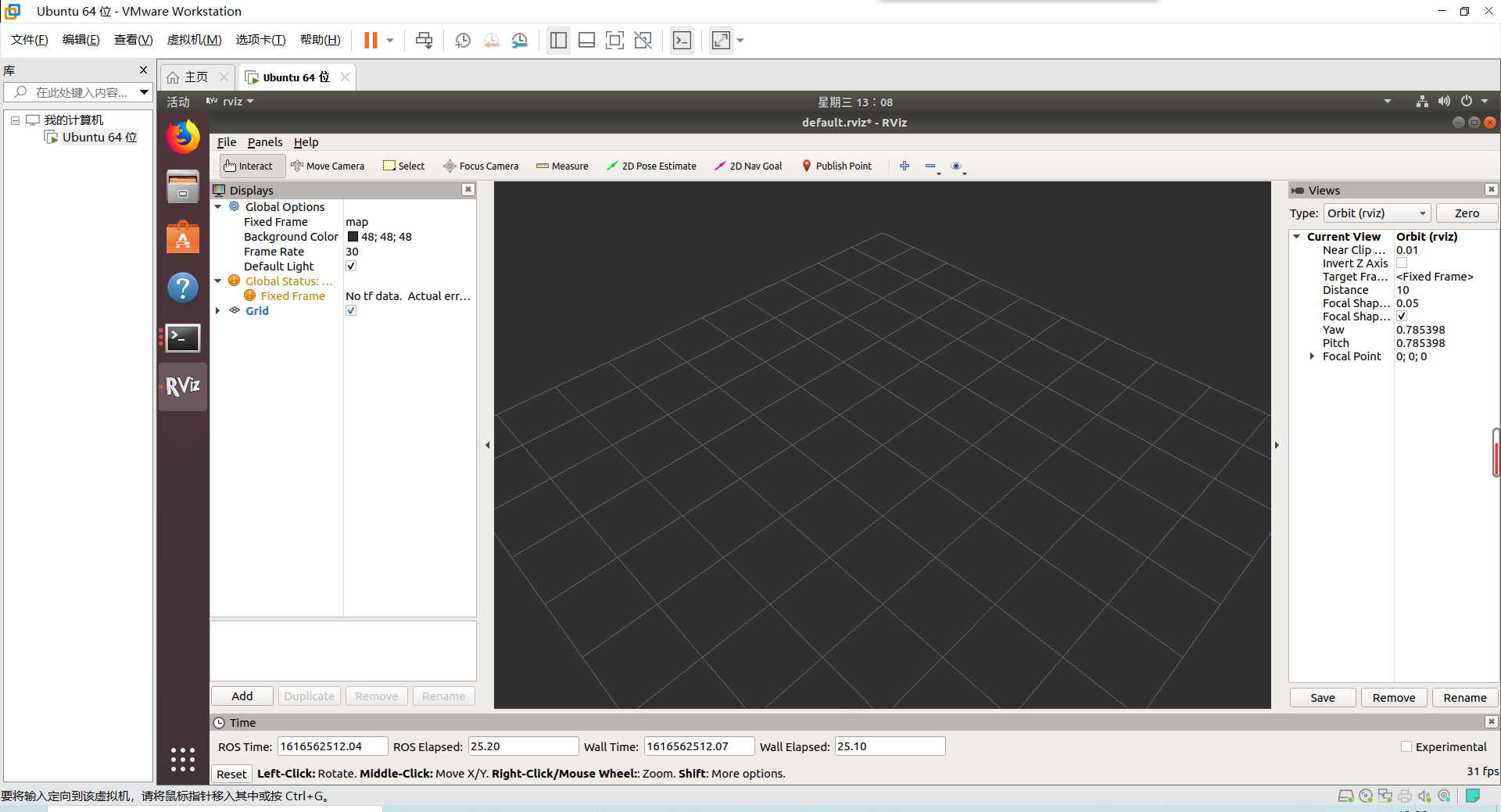Screen dimensions: 1501x812
Task: Click the Focus Camera tool
Action: coord(480,166)
